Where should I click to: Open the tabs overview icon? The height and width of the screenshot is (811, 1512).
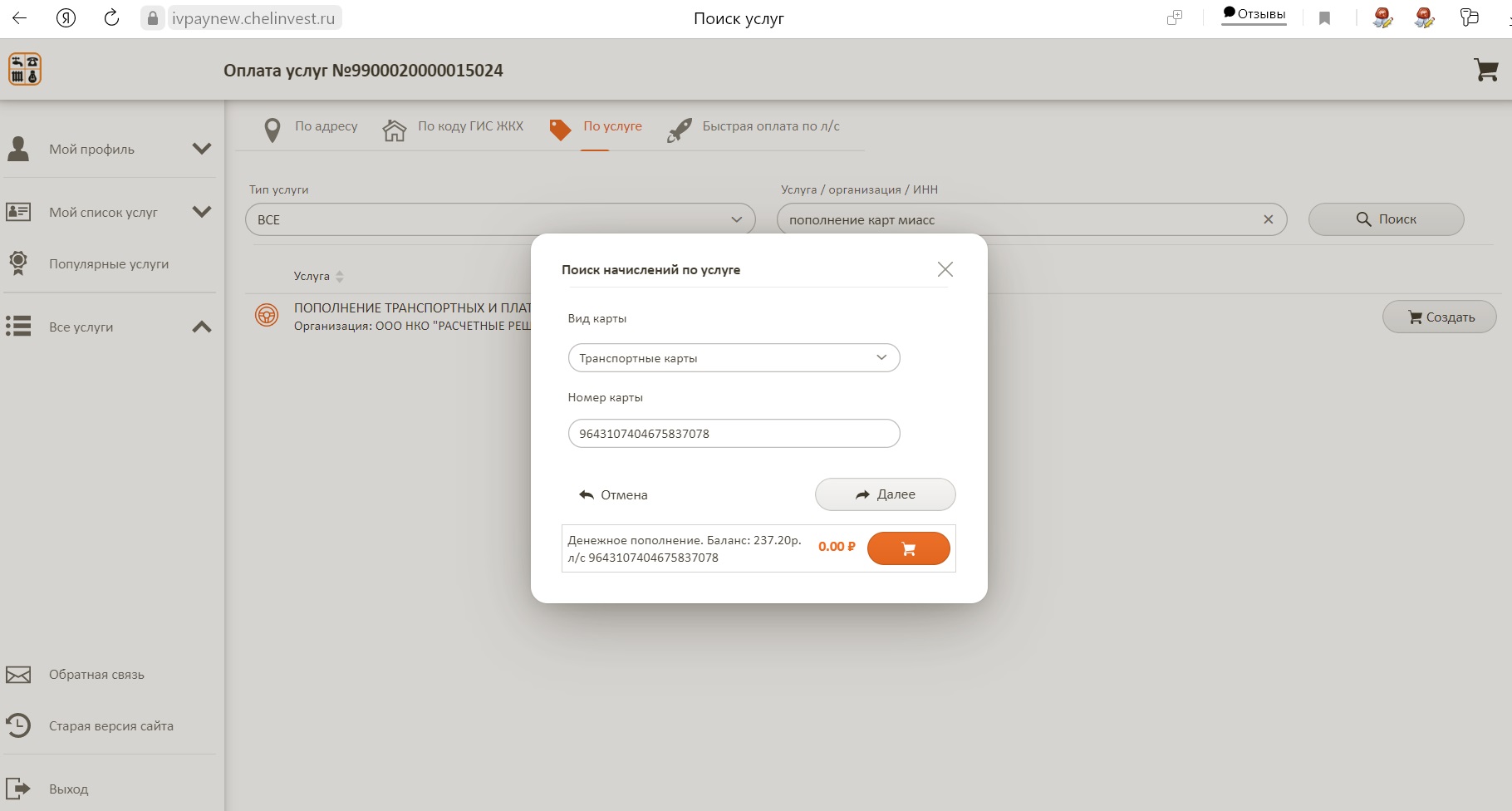pos(1470,17)
